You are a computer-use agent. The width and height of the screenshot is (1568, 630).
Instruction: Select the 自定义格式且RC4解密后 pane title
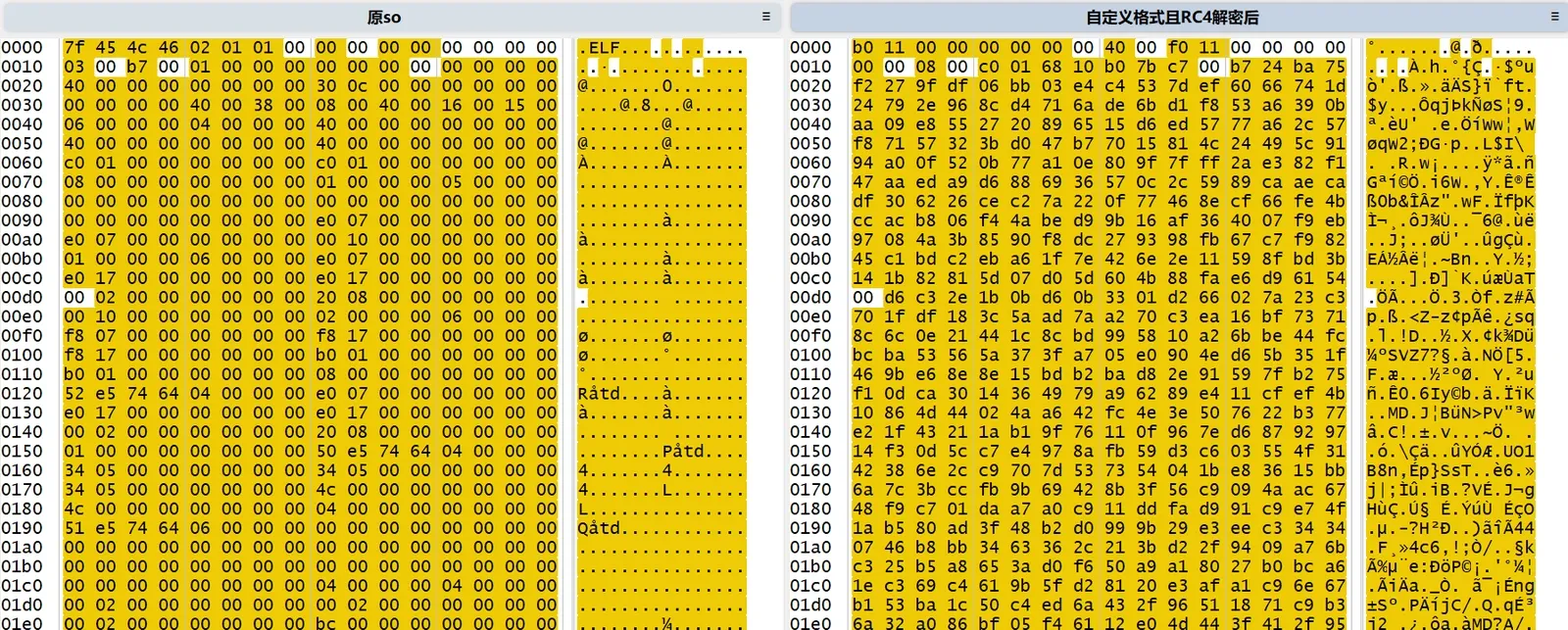[x=1172, y=18]
